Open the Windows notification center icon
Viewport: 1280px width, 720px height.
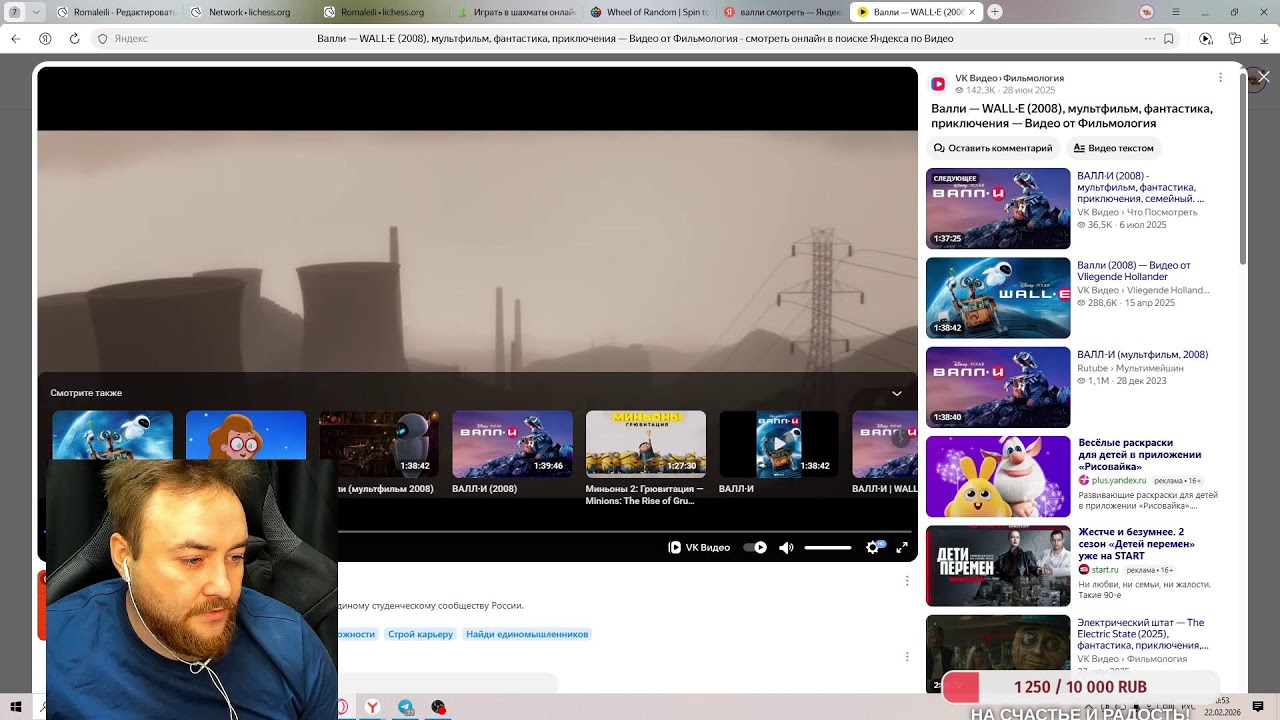coord(1258,707)
